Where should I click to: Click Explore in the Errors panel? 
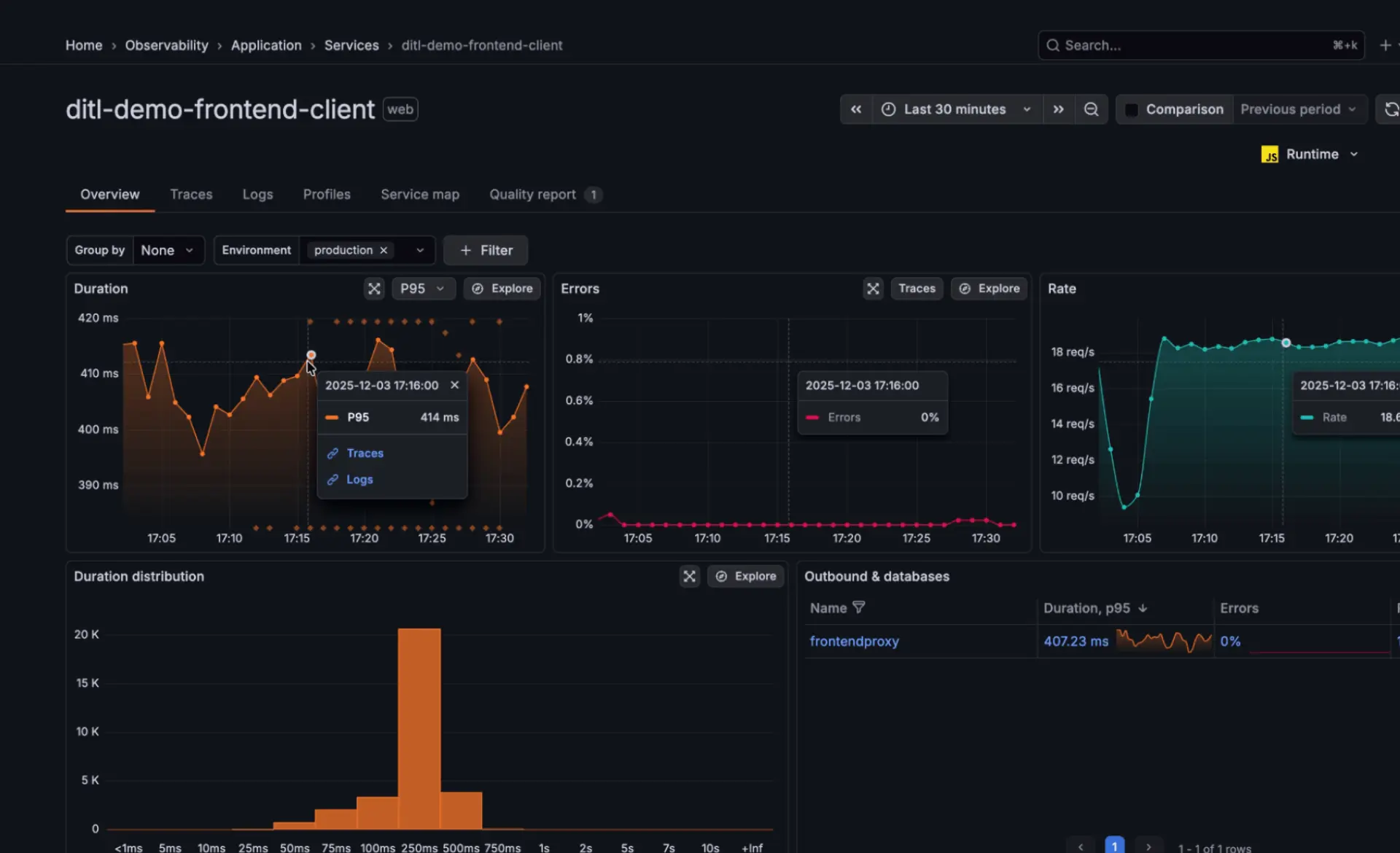(989, 289)
